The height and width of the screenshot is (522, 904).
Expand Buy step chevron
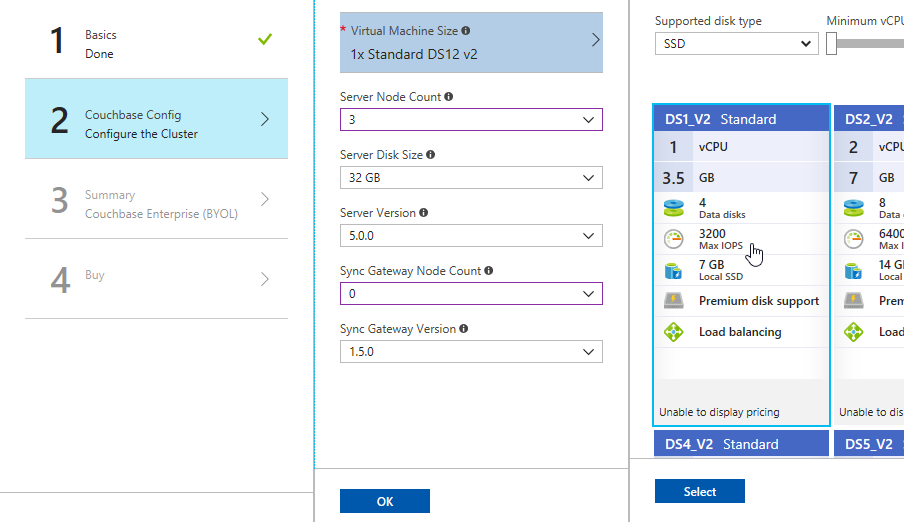[265, 279]
